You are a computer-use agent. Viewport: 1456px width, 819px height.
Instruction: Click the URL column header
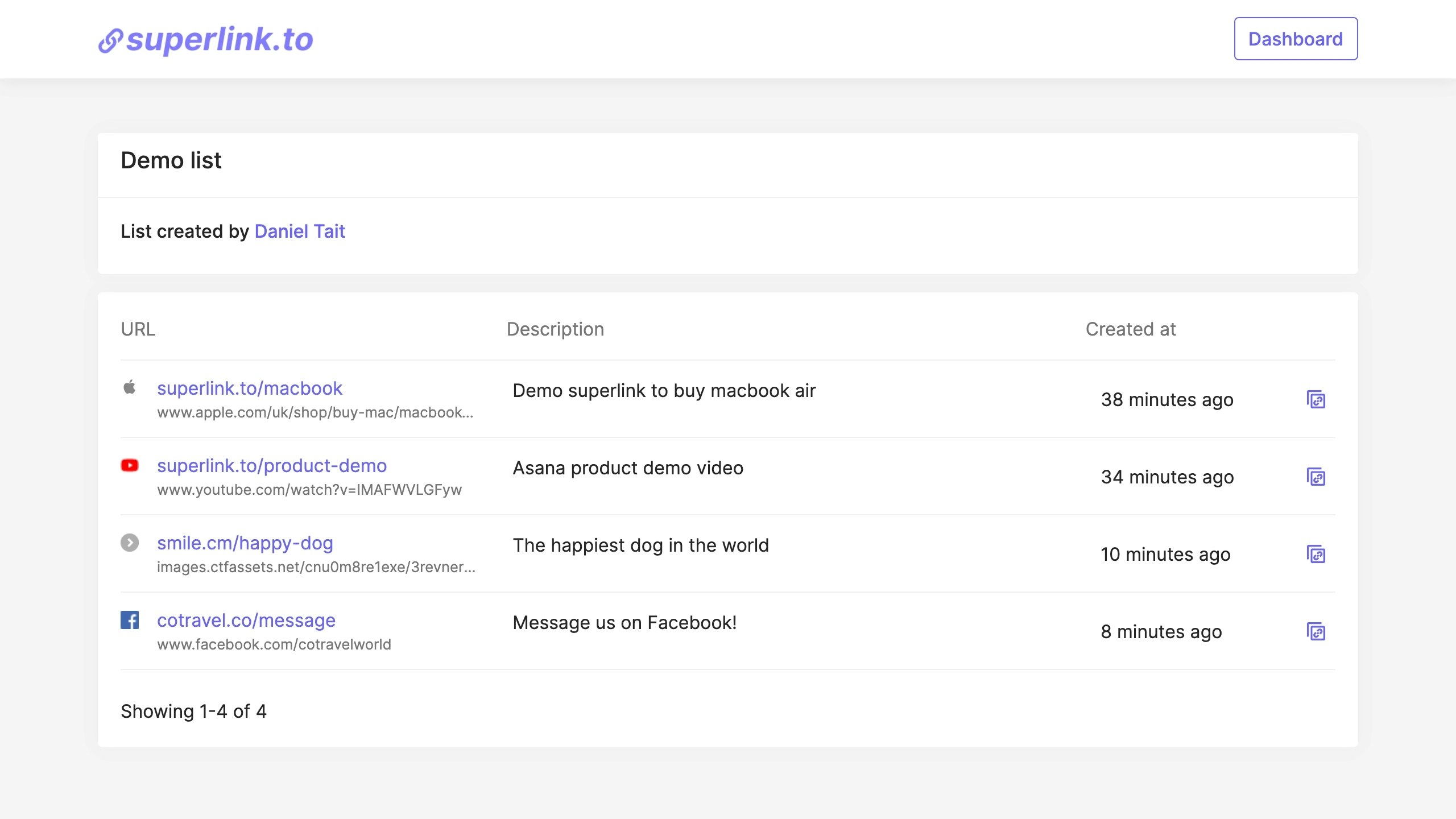138,329
